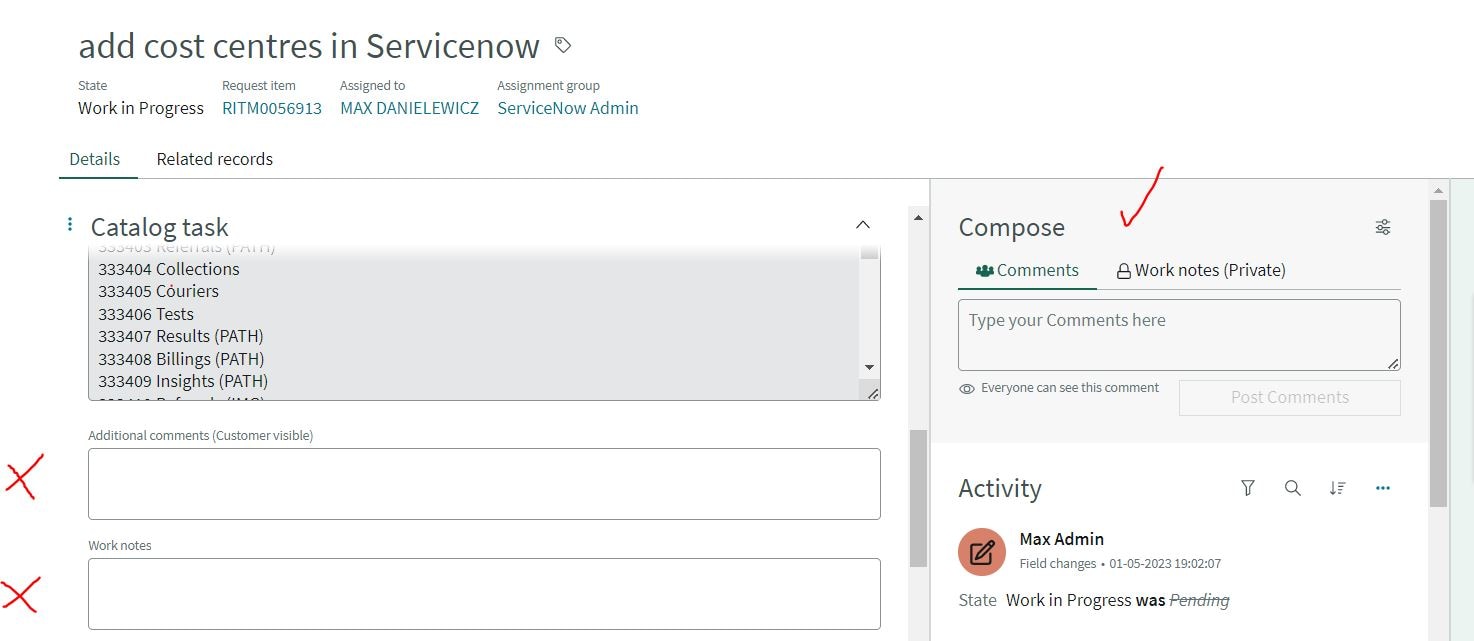
Task: Click inside the Type your Comments field
Action: click(1178, 334)
